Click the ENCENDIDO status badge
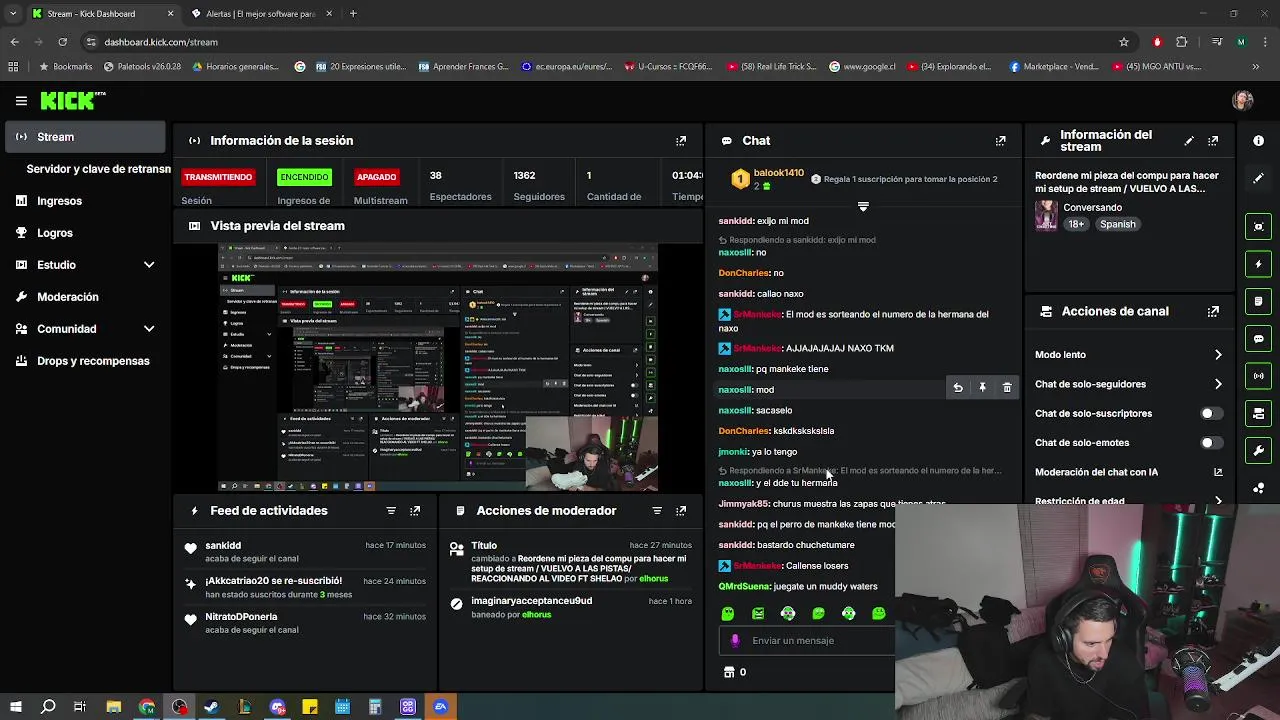 coord(304,177)
